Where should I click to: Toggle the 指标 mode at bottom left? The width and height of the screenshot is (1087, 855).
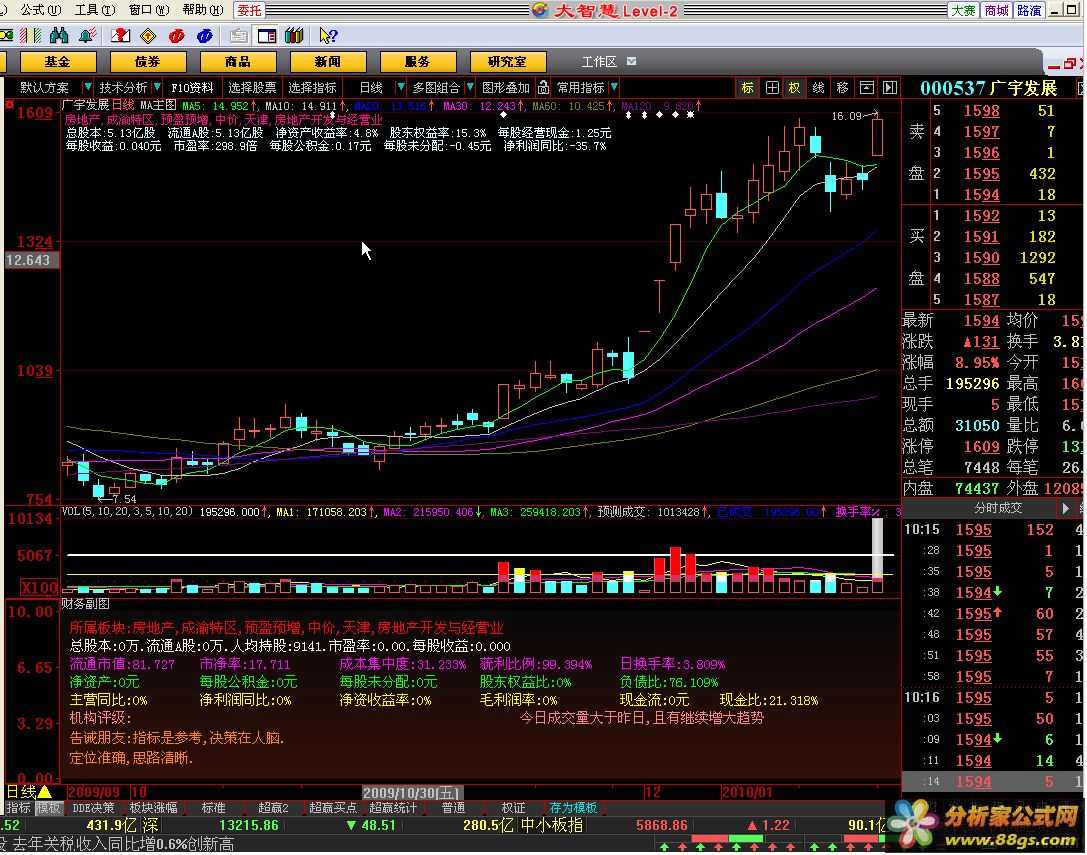18,808
